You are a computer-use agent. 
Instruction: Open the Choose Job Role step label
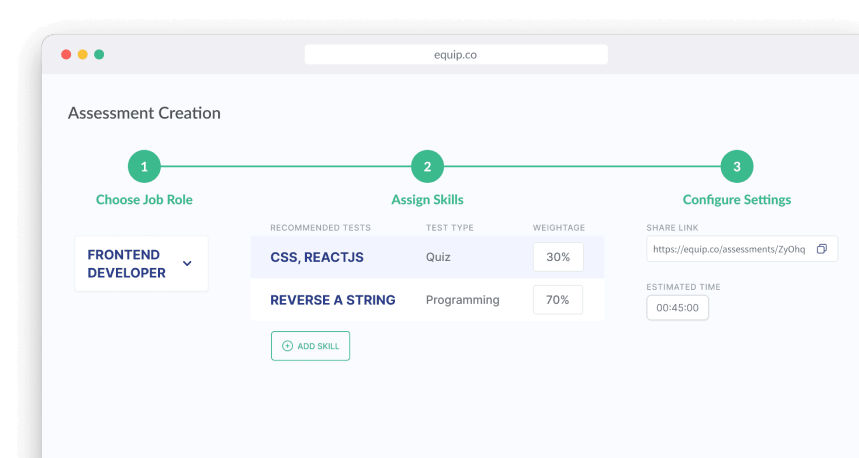(x=144, y=200)
